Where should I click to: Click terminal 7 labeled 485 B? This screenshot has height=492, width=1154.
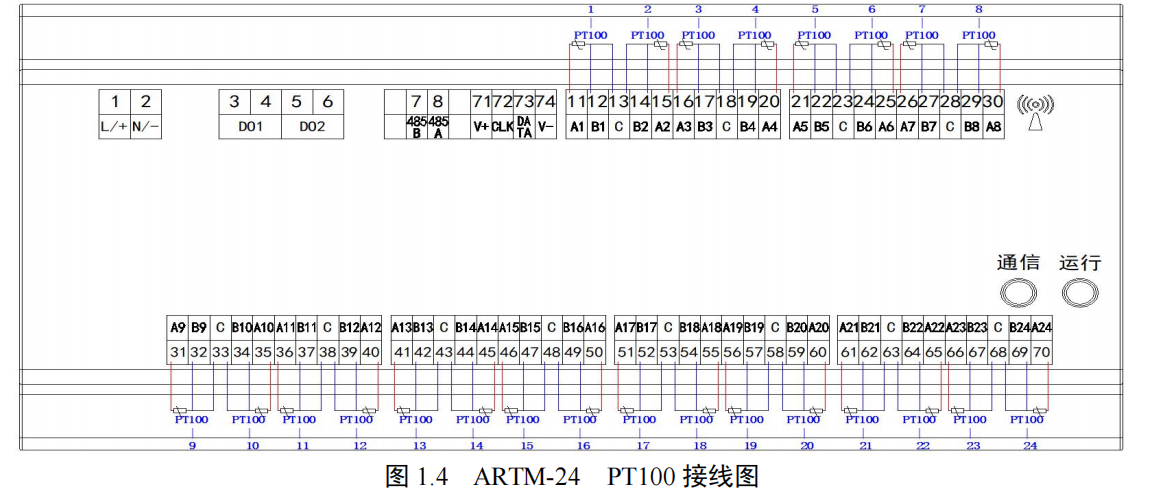416,114
